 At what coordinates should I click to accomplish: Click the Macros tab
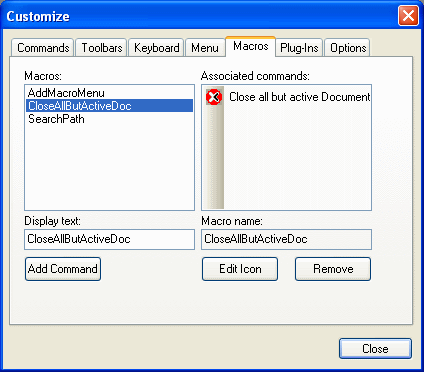pyautogui.click(x=251, y=46)
